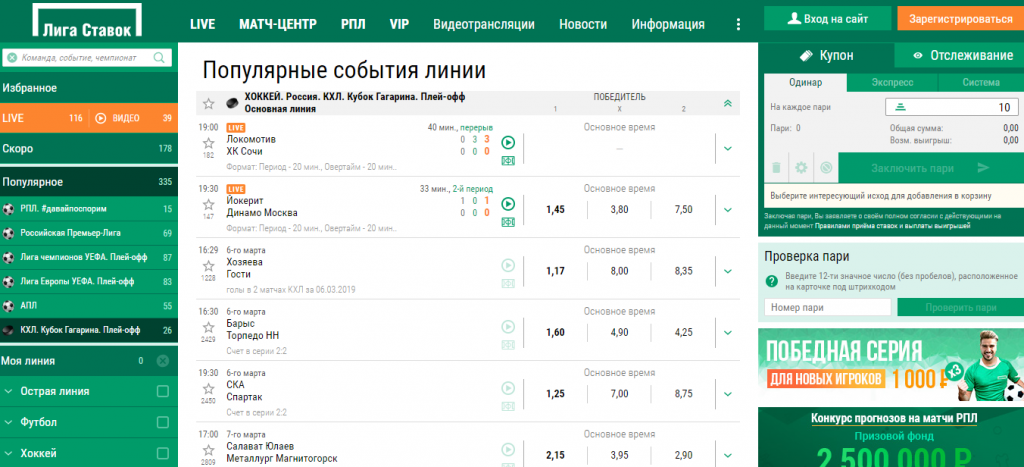Expand the Острая линия sidebar section

click(x=8, y=391)
